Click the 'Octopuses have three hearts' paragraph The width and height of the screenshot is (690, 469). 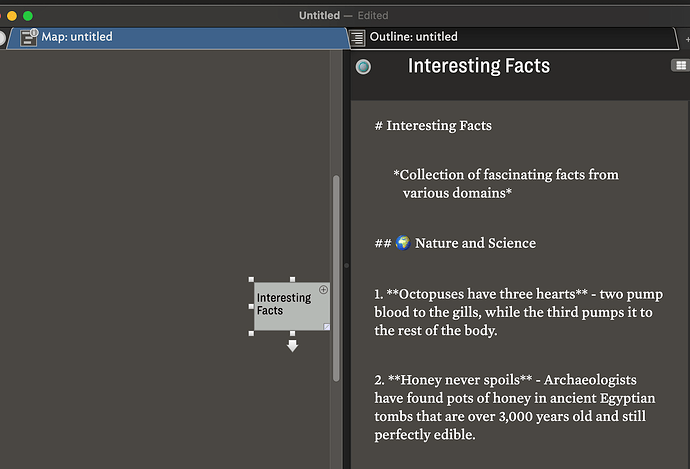pos(518,312)
